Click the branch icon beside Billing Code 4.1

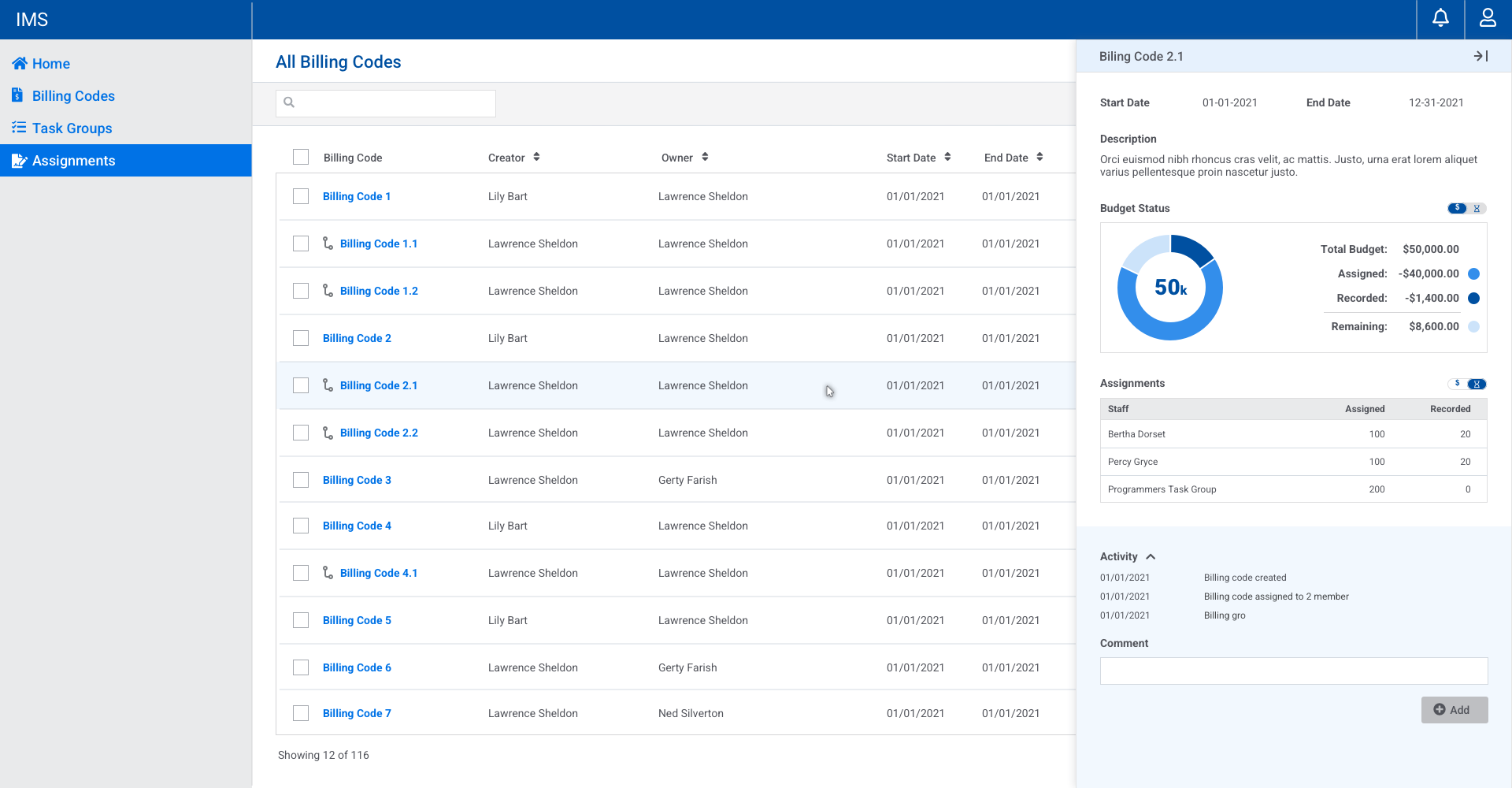coord(328,573)
